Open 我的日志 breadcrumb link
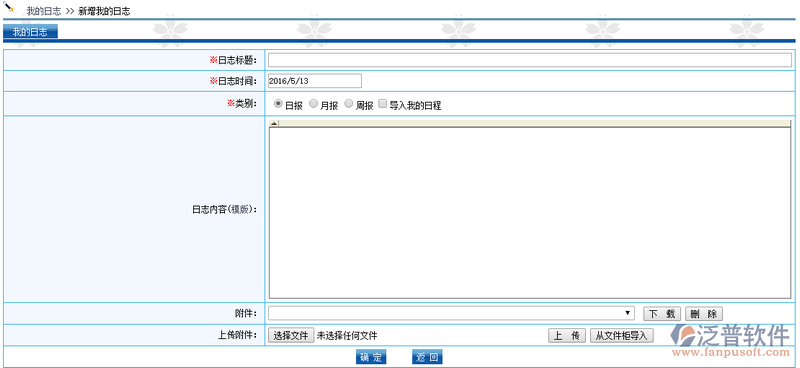The width and height of the screenshot is (800, 368). coord(43,11)
